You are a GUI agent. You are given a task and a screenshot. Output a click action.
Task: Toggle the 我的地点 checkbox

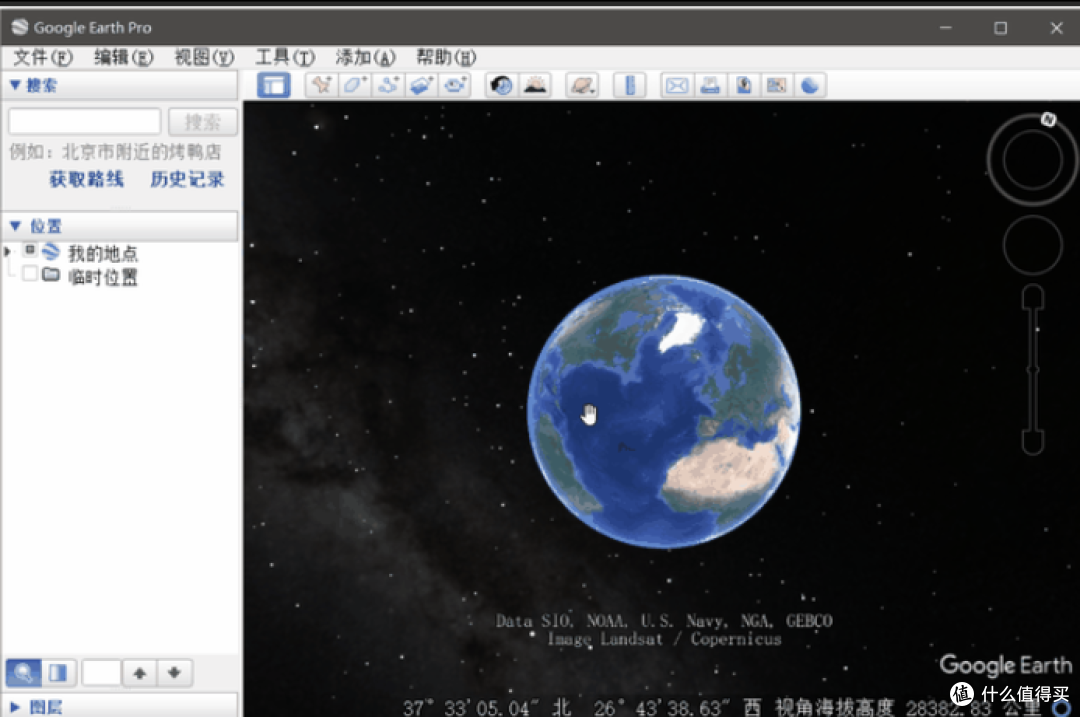(30, 250)
